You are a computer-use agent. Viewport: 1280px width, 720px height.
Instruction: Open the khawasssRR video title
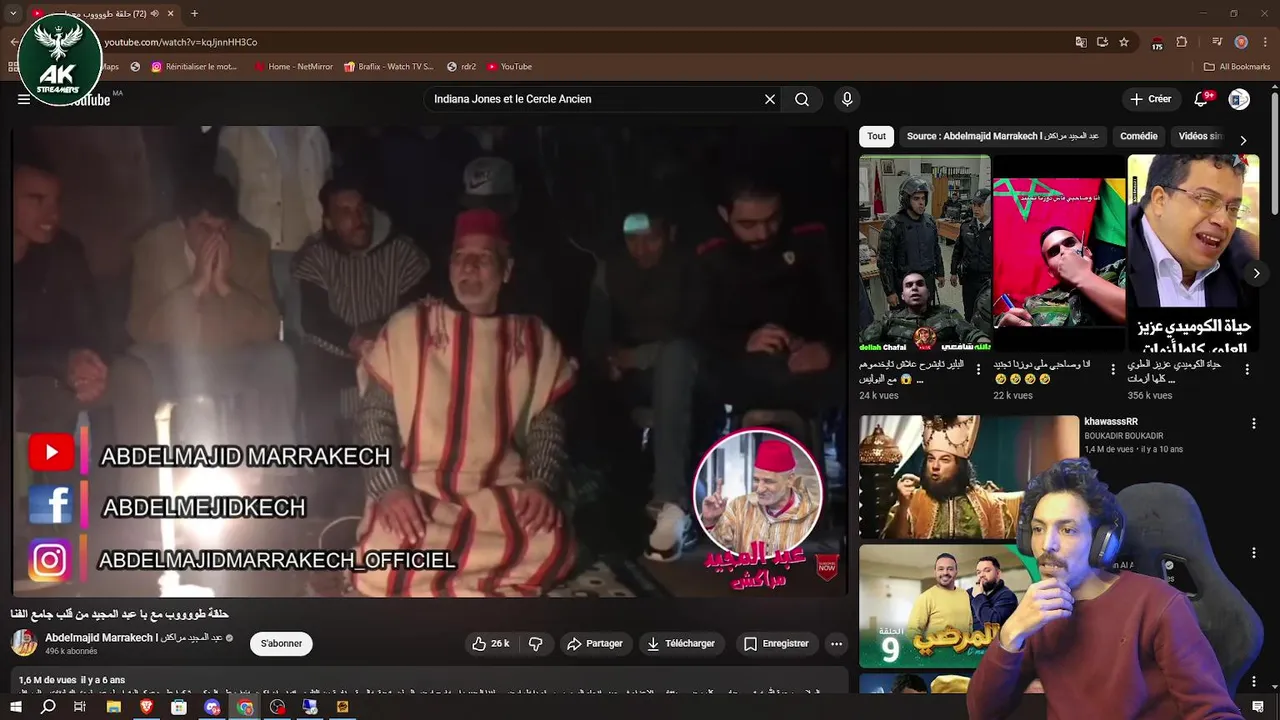coord(1111,422)
